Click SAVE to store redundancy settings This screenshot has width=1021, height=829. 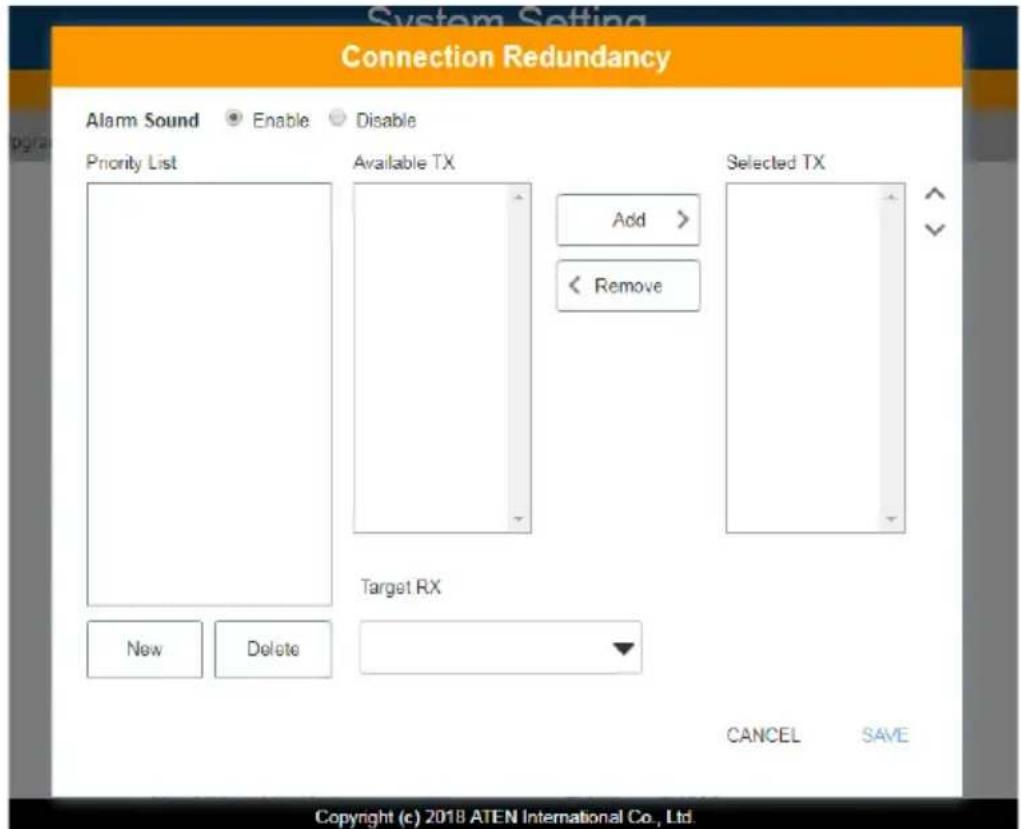[x=884, y=735]
